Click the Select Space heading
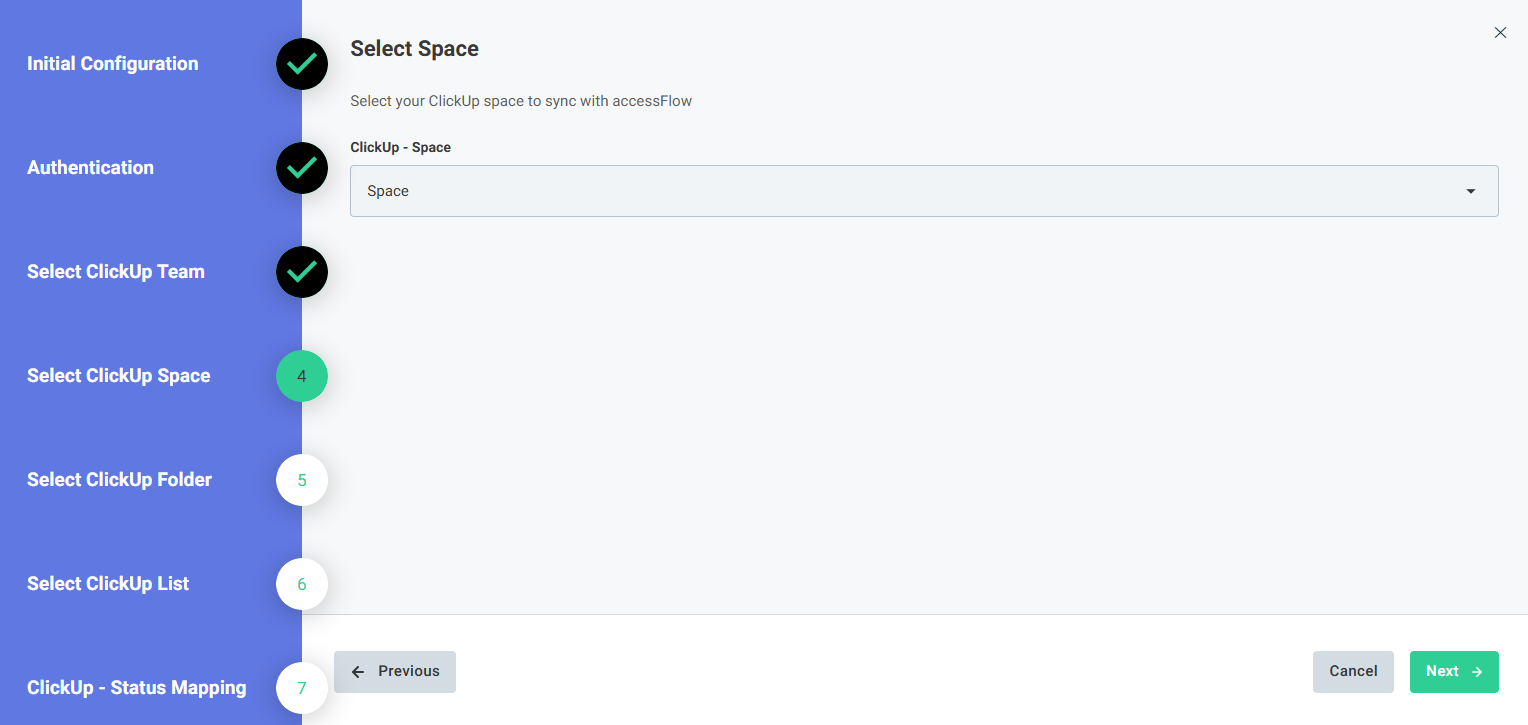 point(415,49)
